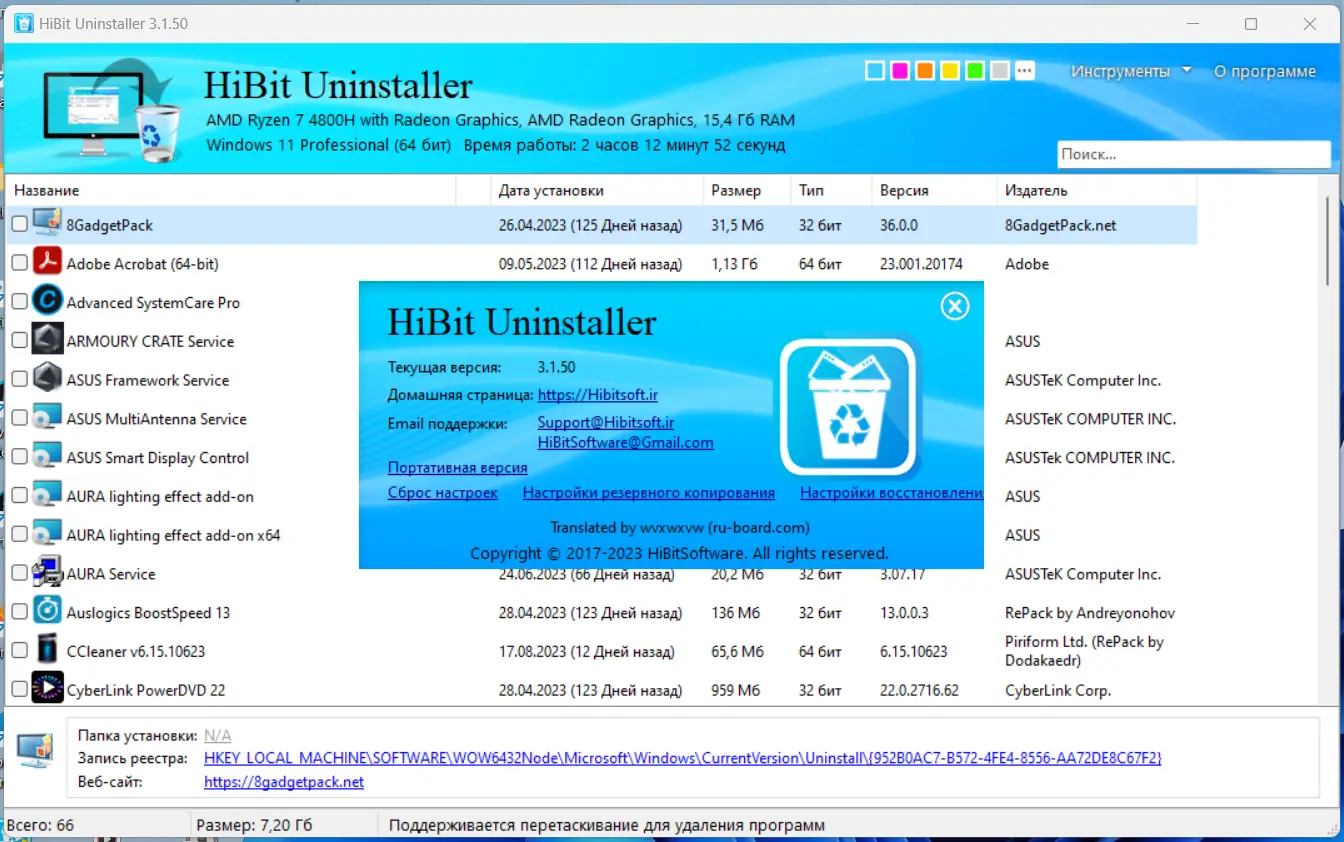1344x842 pixels.
Task: Click the CCleaner application icon
Action: (48, 650)
